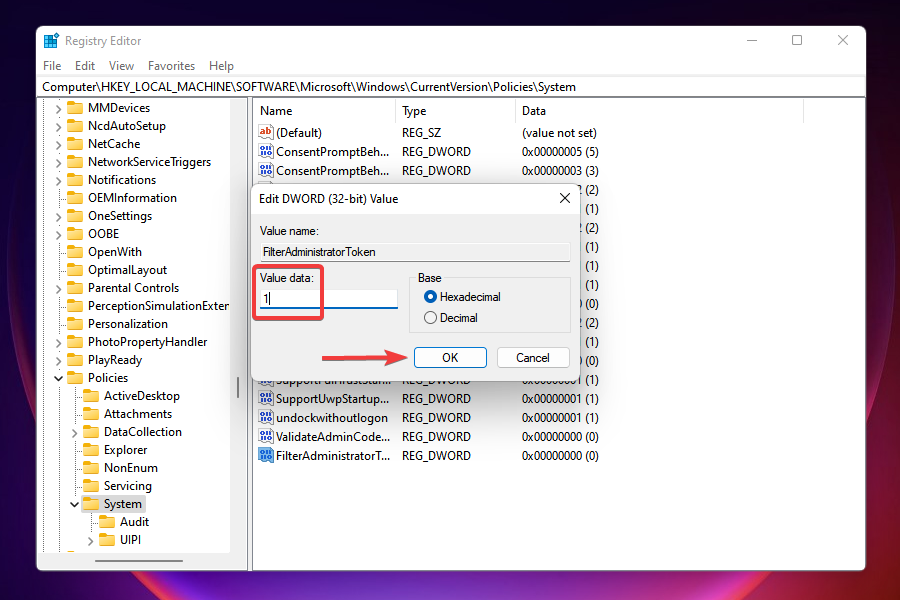Sort values by the Name column header
900x600 pixels.
pos(324,111)
